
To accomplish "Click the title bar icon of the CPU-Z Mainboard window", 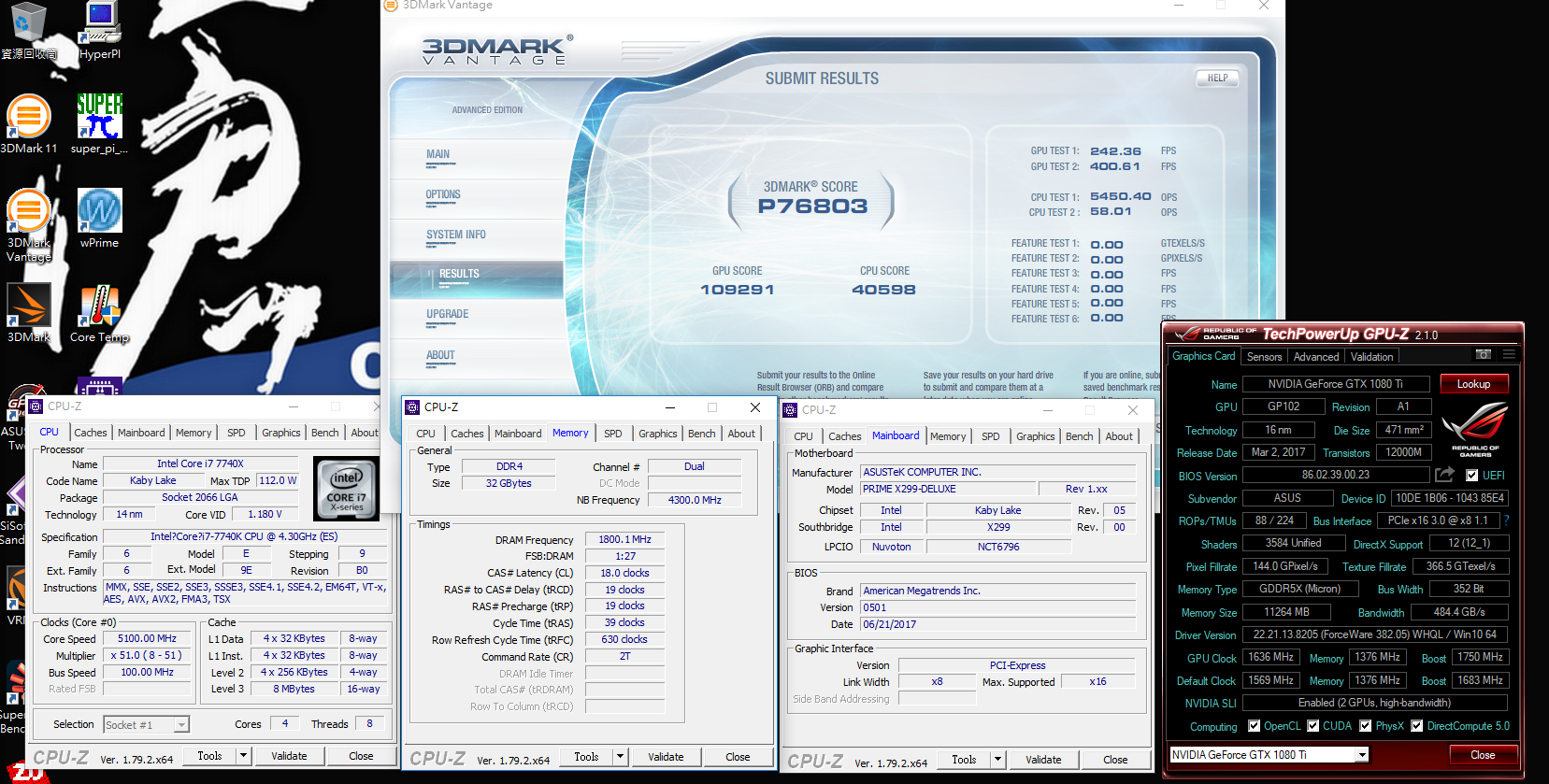I will pyautogui.click(x=790, y=410).
